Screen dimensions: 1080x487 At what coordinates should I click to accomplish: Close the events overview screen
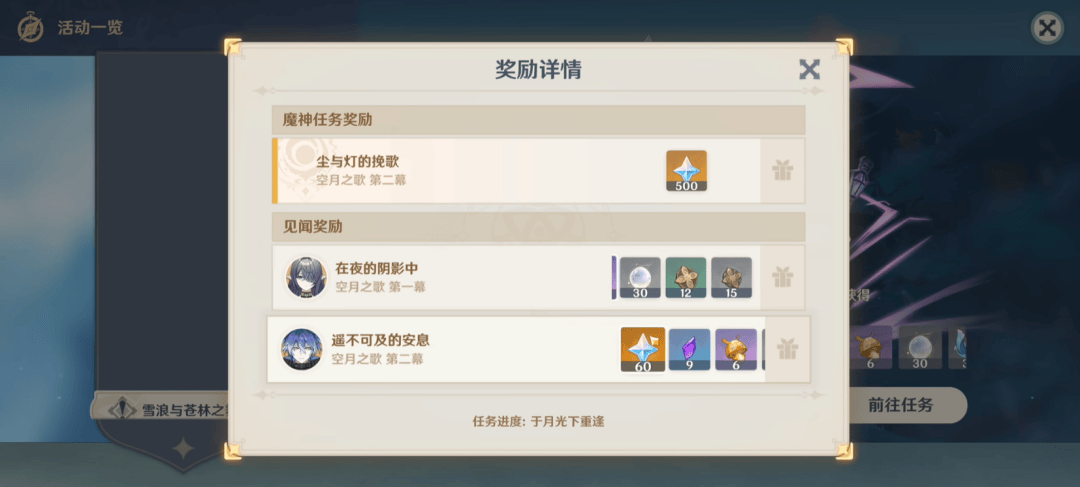(x=1047, y=28)
